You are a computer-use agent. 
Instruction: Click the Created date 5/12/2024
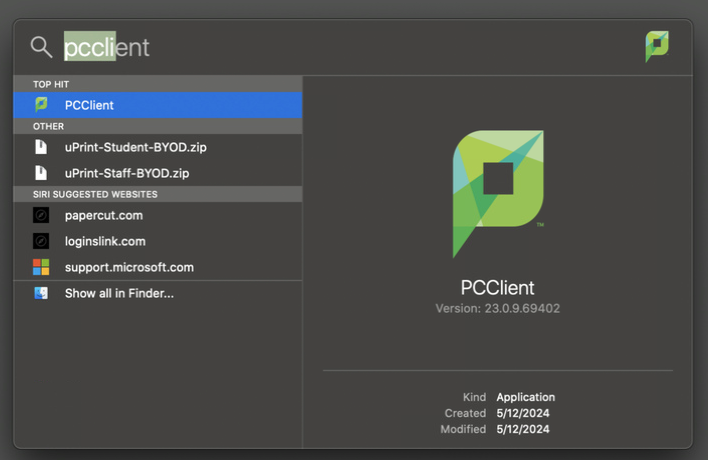[x=523, y=413]
